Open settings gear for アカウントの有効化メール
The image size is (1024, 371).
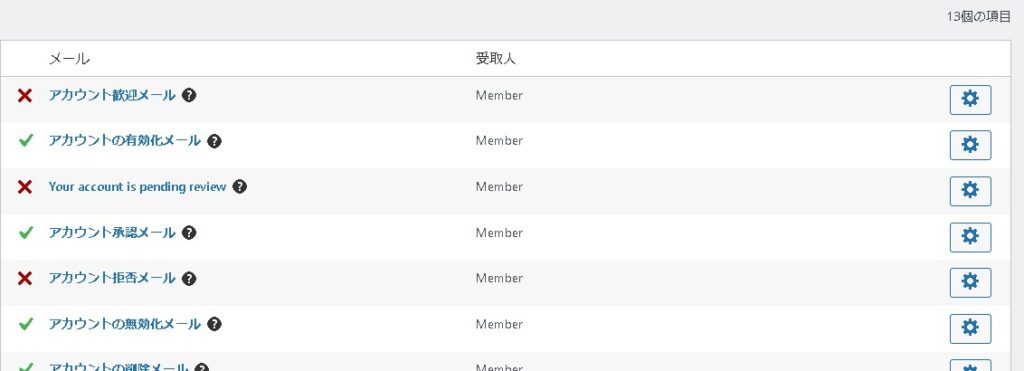970,145
